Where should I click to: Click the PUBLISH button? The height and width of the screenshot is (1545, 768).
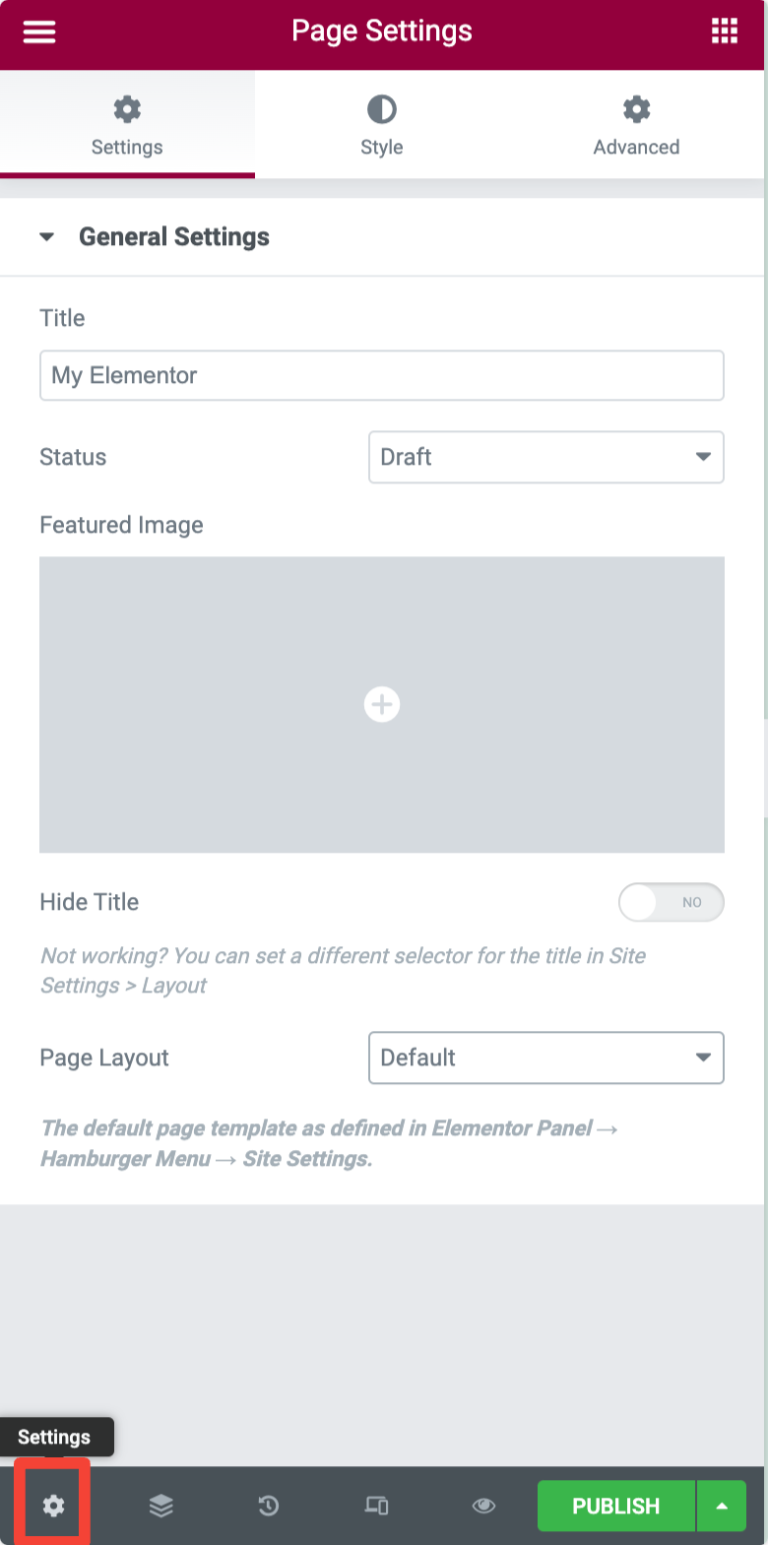point(614,1506)
